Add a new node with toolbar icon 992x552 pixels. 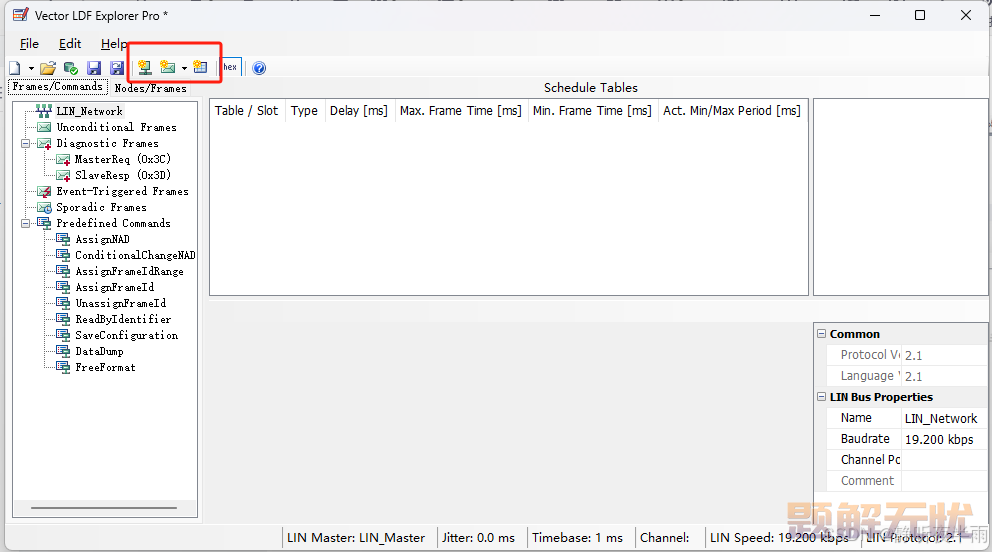tap(145, 67)
